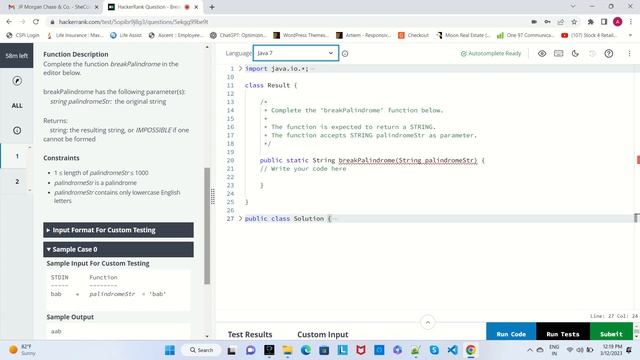Viewport: 640px width, 360px height.
Task: Expand Input Format For Custom Testing section
Action: click(x=118, y=230)
